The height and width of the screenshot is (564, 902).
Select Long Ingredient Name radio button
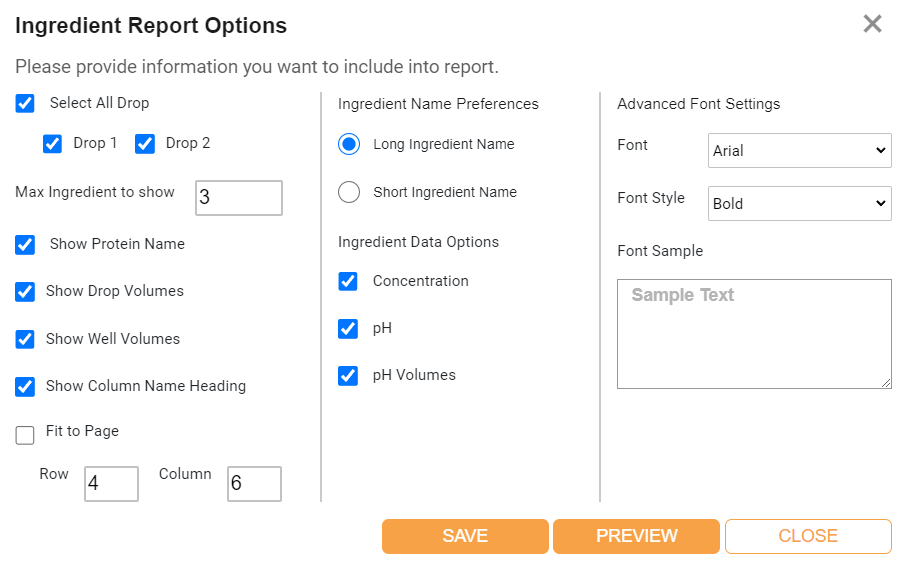pos(349,145)
